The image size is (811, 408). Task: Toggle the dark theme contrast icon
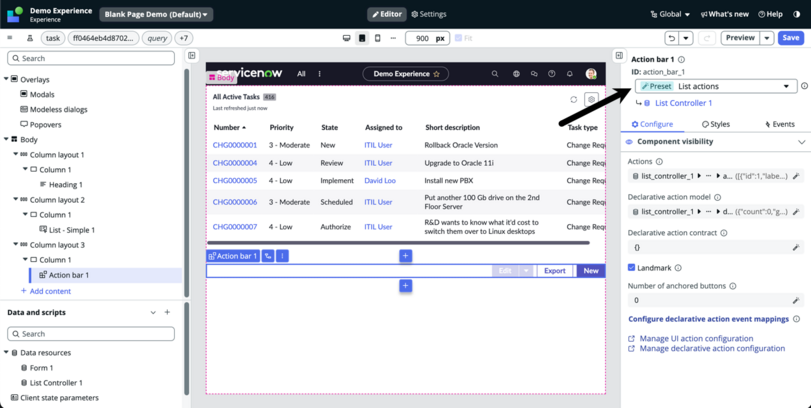click(x=797, y=14)
